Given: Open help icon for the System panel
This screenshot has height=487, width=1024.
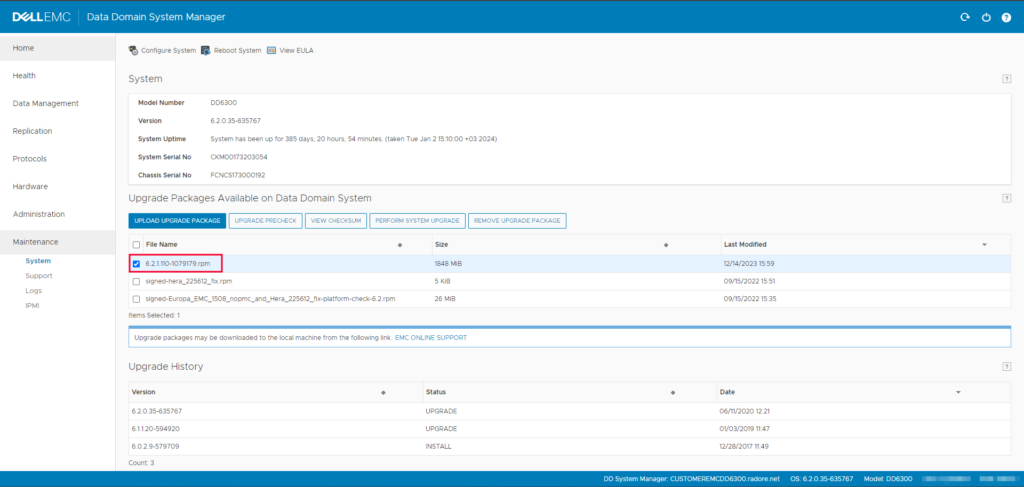Looking at the screenshot, I should [1006, 78].
